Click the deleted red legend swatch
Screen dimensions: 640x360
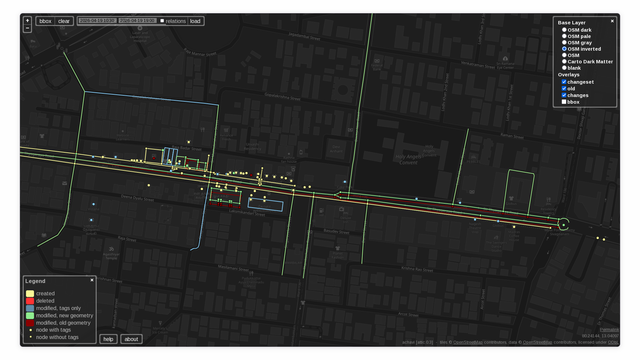coord(30,301)
